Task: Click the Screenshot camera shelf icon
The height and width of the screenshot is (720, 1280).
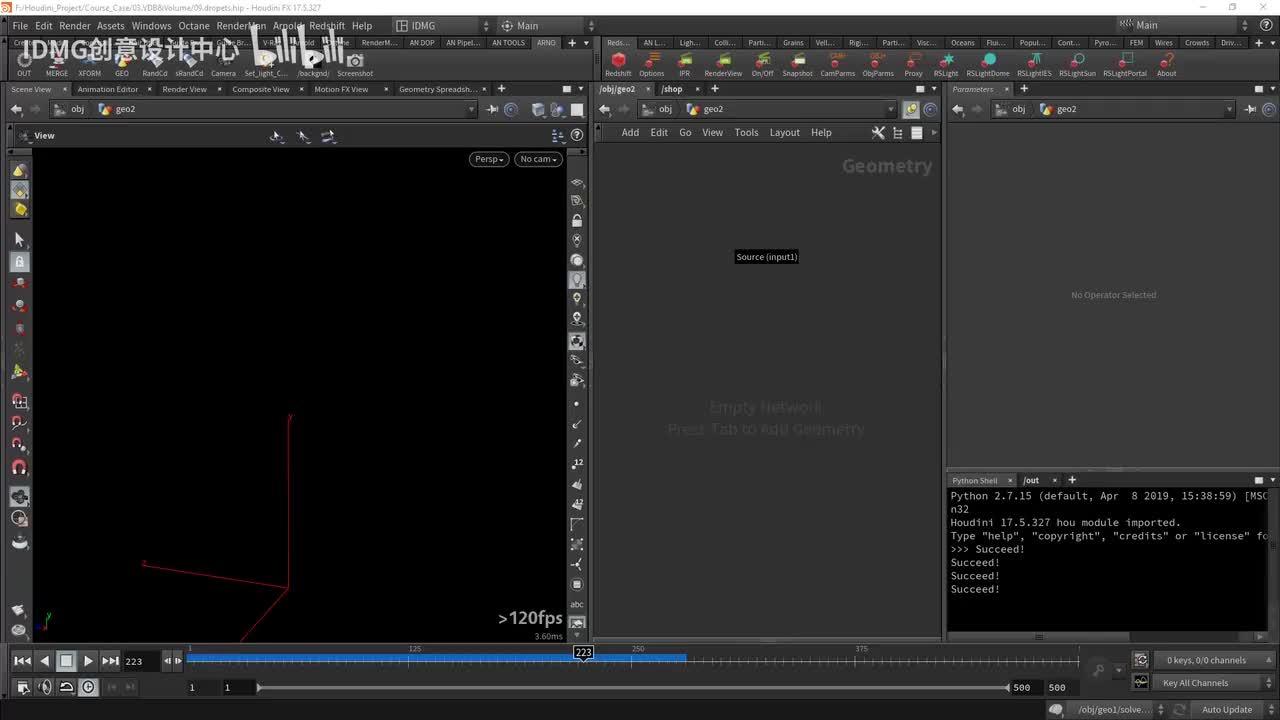Action: (x=355, y=61)
